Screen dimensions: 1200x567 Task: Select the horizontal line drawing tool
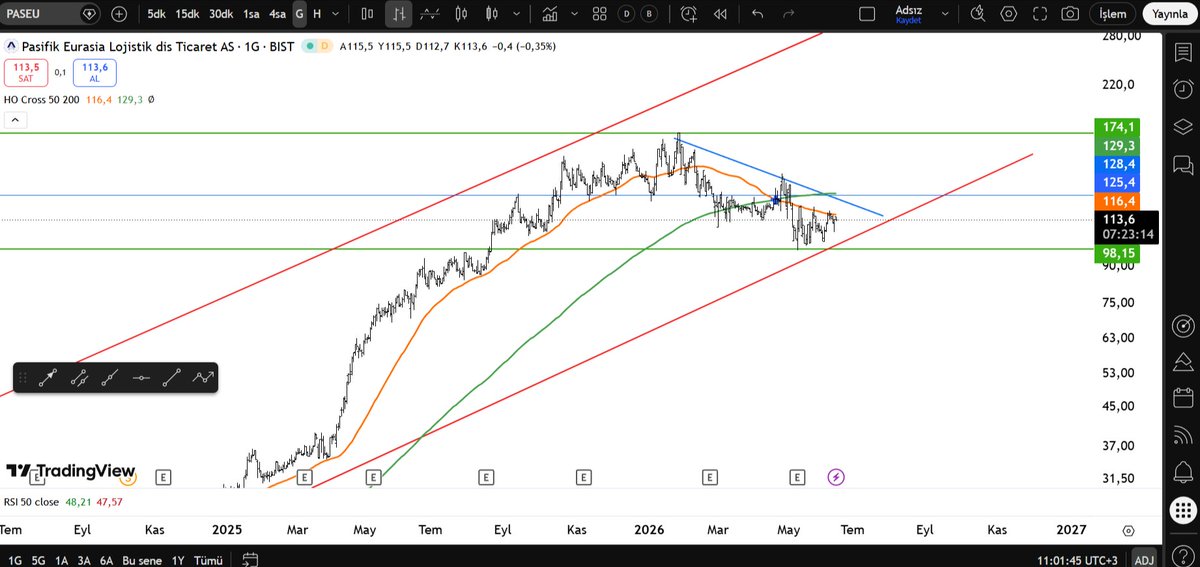coord(141,378)
